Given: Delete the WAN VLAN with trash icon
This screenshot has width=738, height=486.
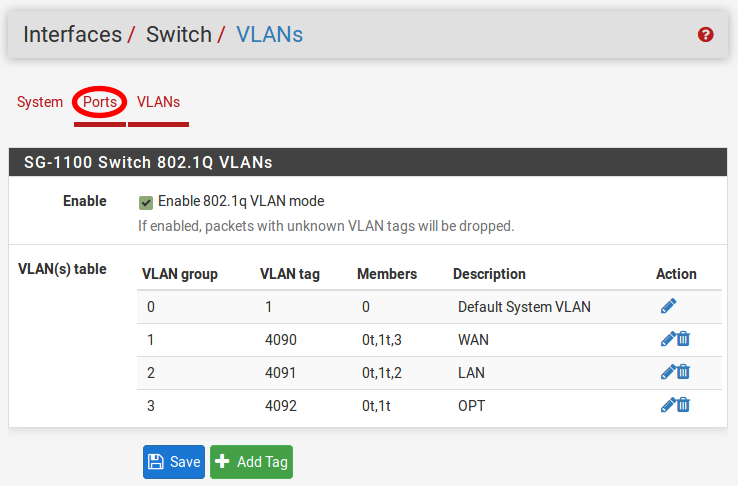Looking at the screenshot, I should [x=684, y=339].
